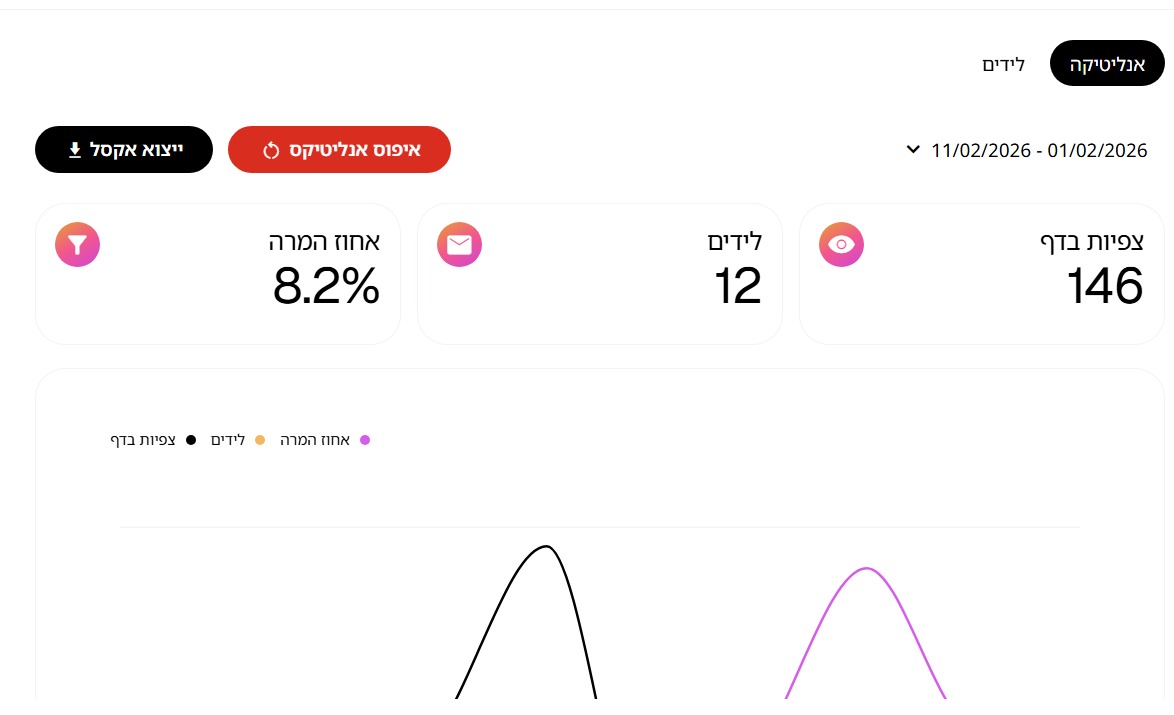This screenshot has height=715, width=1174.
Task: Click the funnel icon on the אחוז המרה card
Action: tap(77, 245)
